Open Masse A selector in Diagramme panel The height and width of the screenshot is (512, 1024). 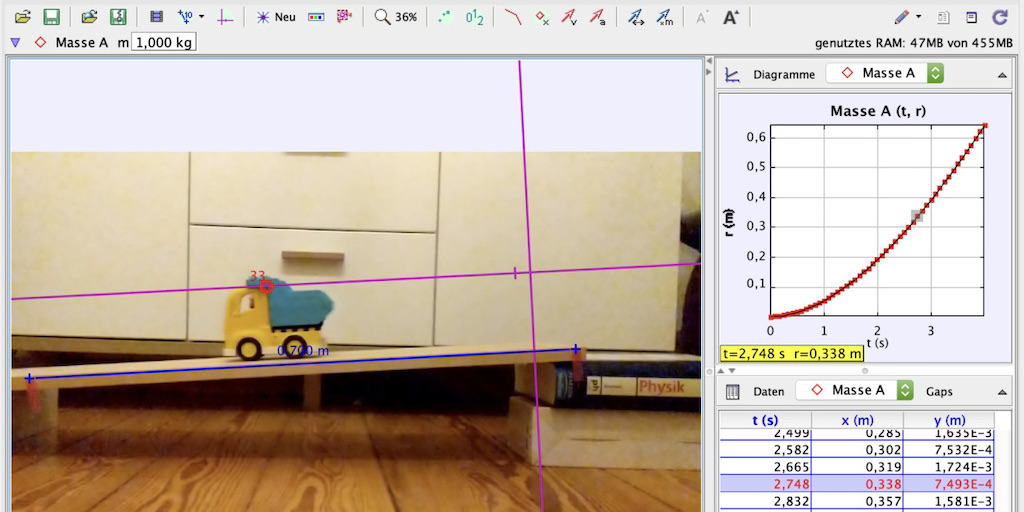click(885, 73)
